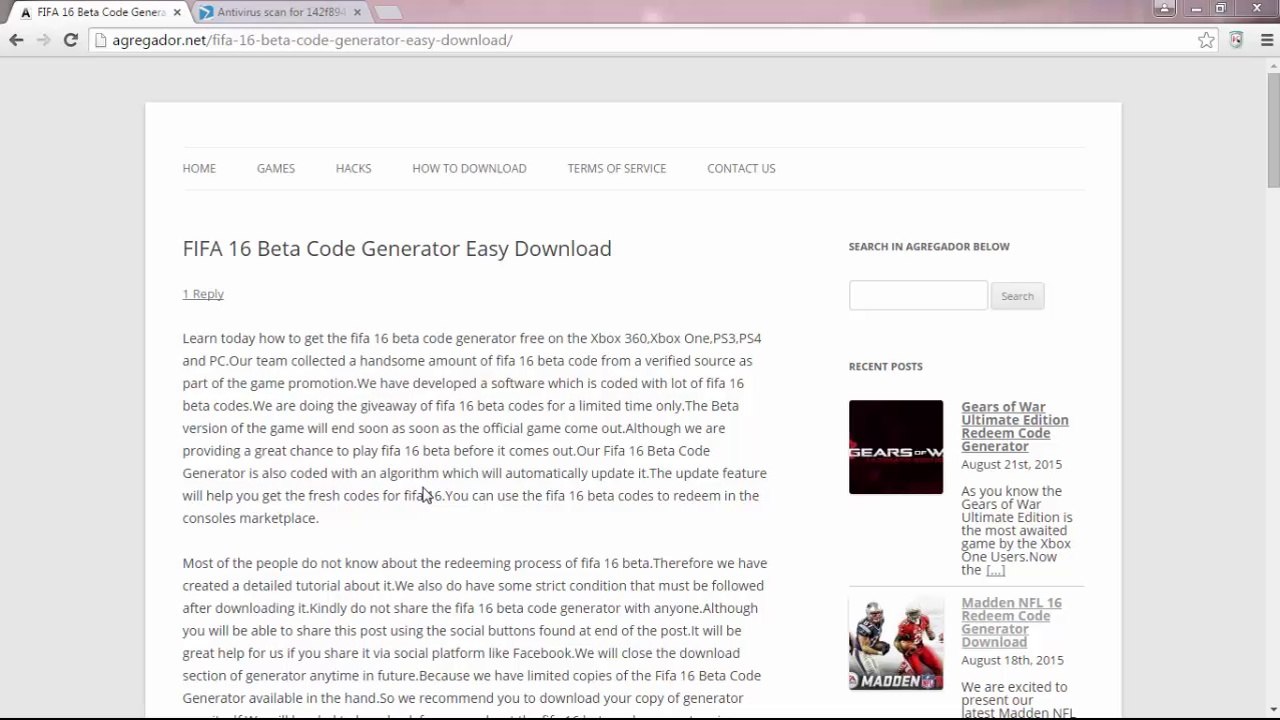Open the Madden NFL 16 post thumbnail

click(x=896, y=643)
